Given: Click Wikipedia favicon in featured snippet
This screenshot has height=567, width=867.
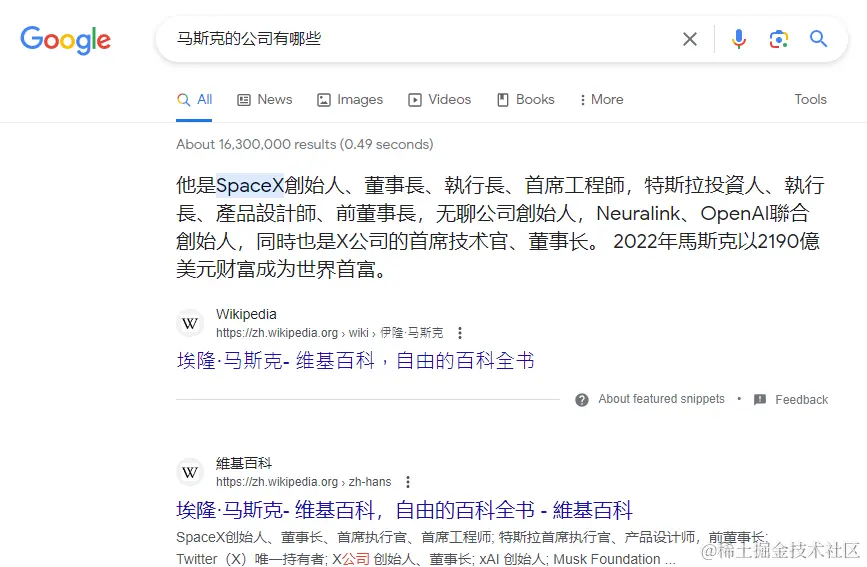Looking at the screenshot, I should (190, 324).
